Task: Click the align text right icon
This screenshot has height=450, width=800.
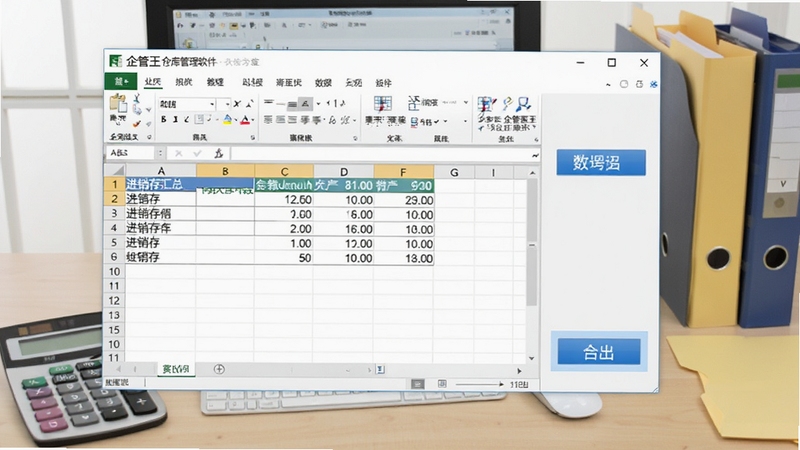Action: coord(292,120)
